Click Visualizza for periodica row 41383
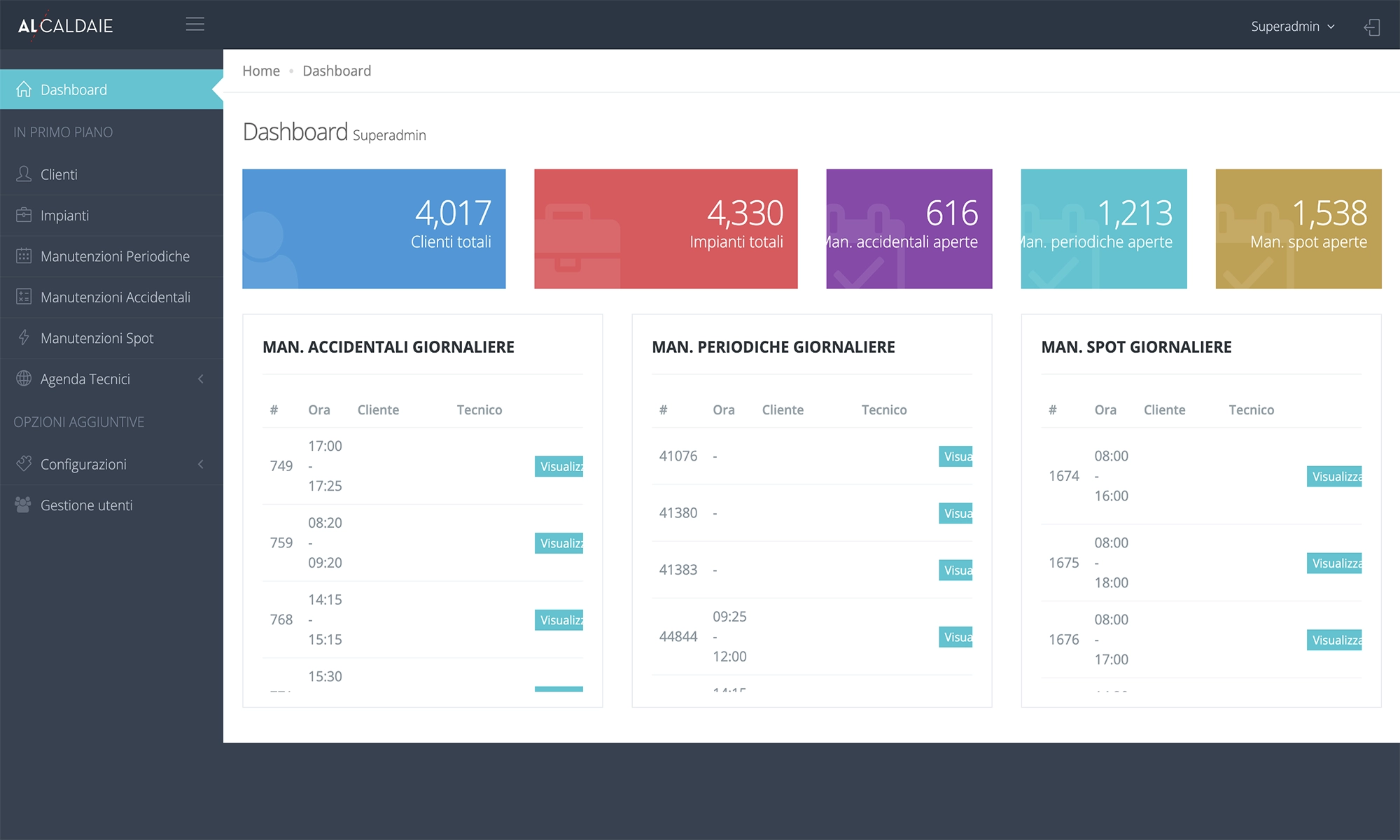1400x840 pixels. click(955, 570)
